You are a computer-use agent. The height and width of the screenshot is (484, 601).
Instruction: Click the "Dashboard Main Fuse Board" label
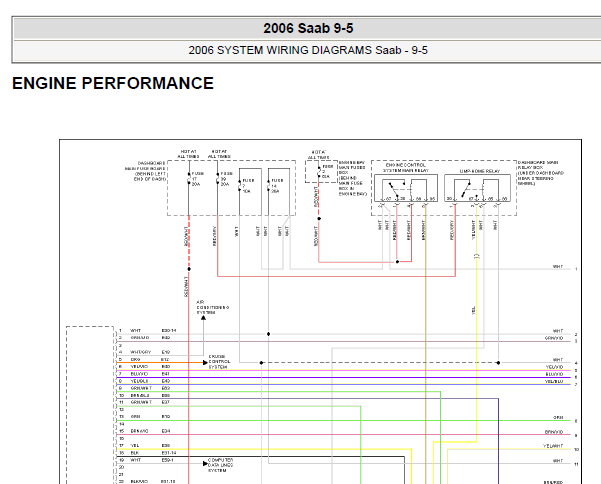146,171
